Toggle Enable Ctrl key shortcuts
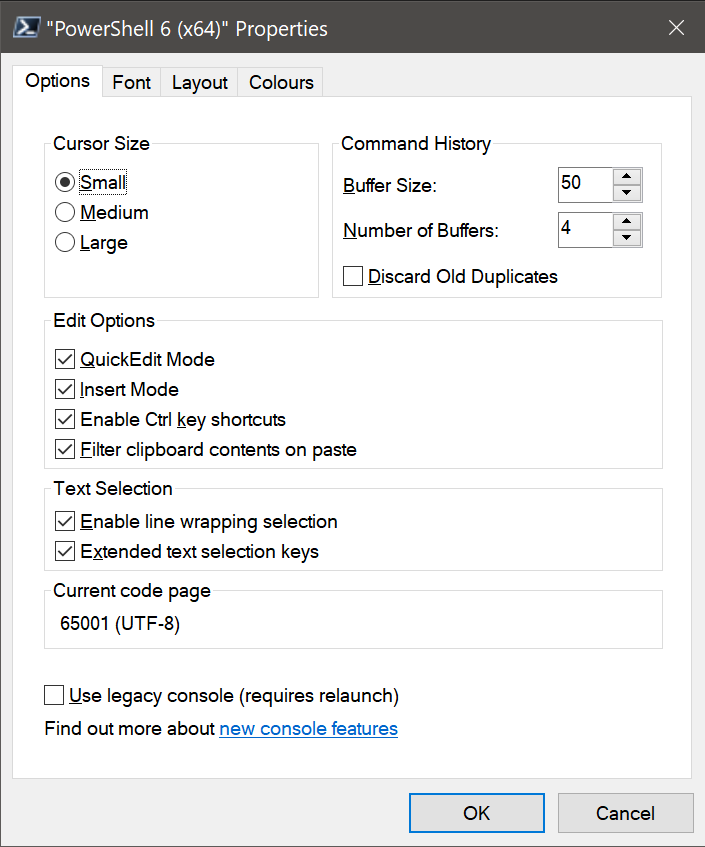705x847 pixels. pyautogui.click(x=65, y=419)
